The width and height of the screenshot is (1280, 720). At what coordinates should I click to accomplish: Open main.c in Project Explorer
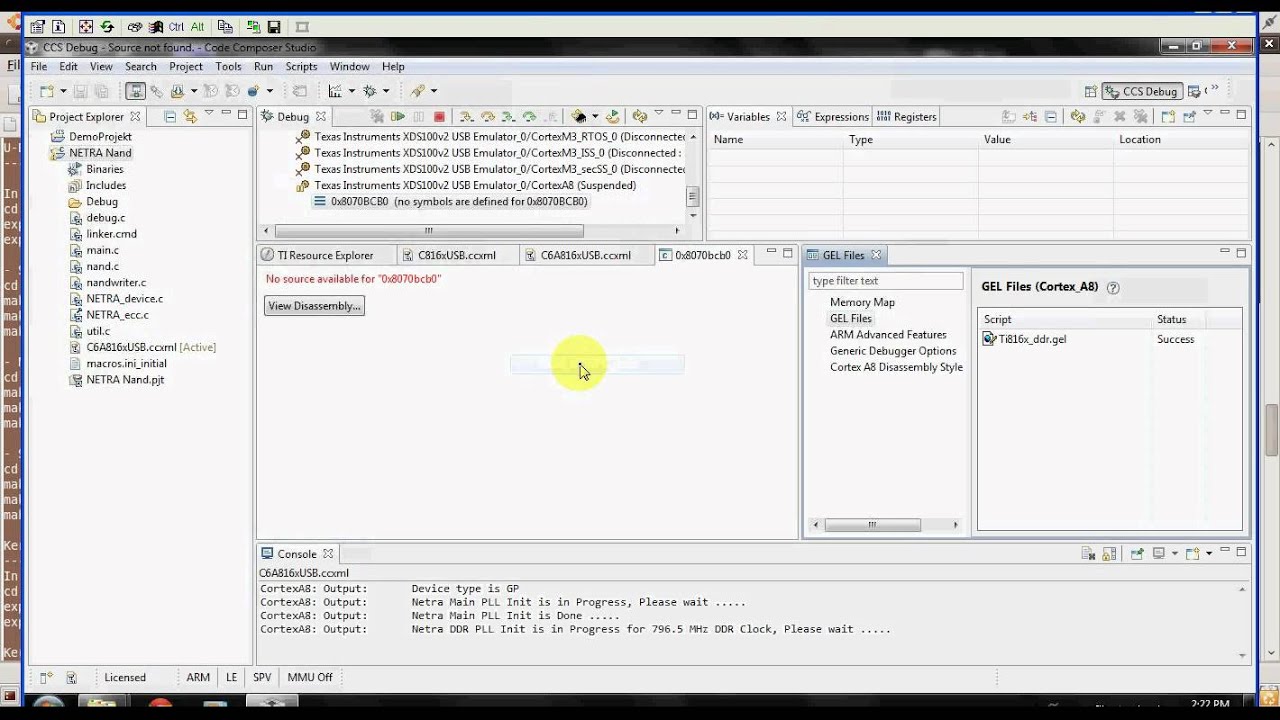tap(102, 250)
